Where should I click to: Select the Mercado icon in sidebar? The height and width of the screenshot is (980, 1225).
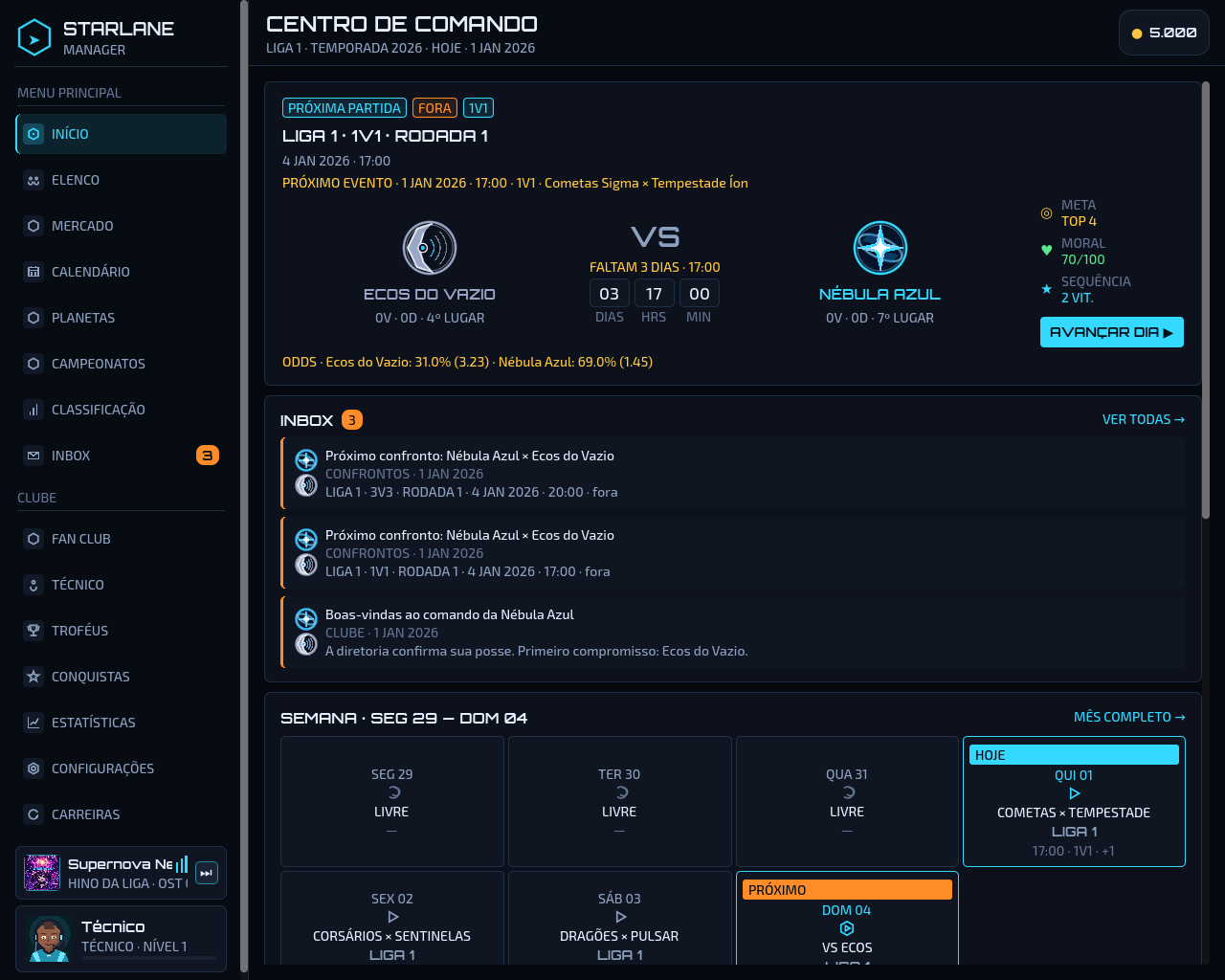33,226
